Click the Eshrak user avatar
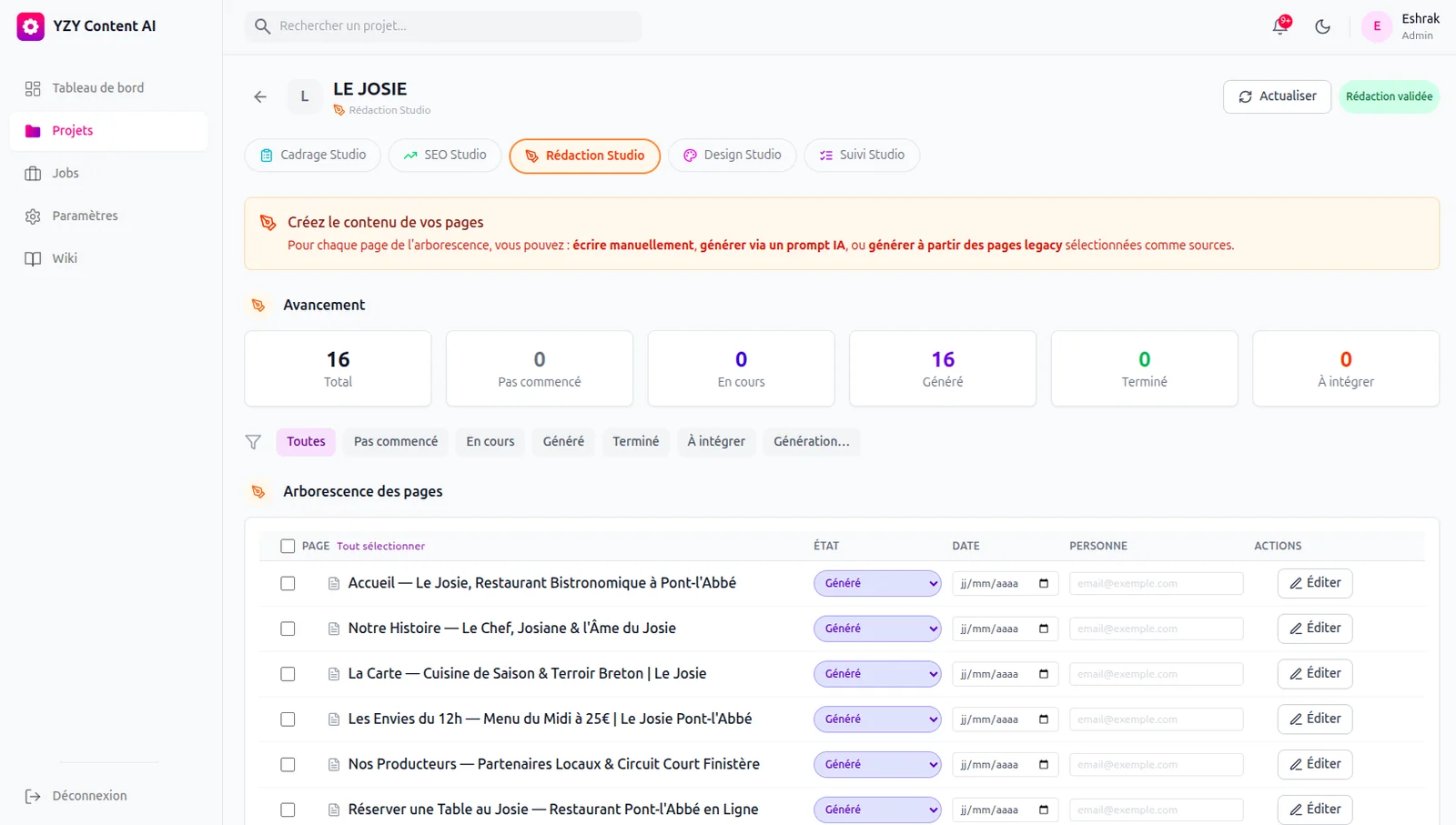 coord(1376,26)
